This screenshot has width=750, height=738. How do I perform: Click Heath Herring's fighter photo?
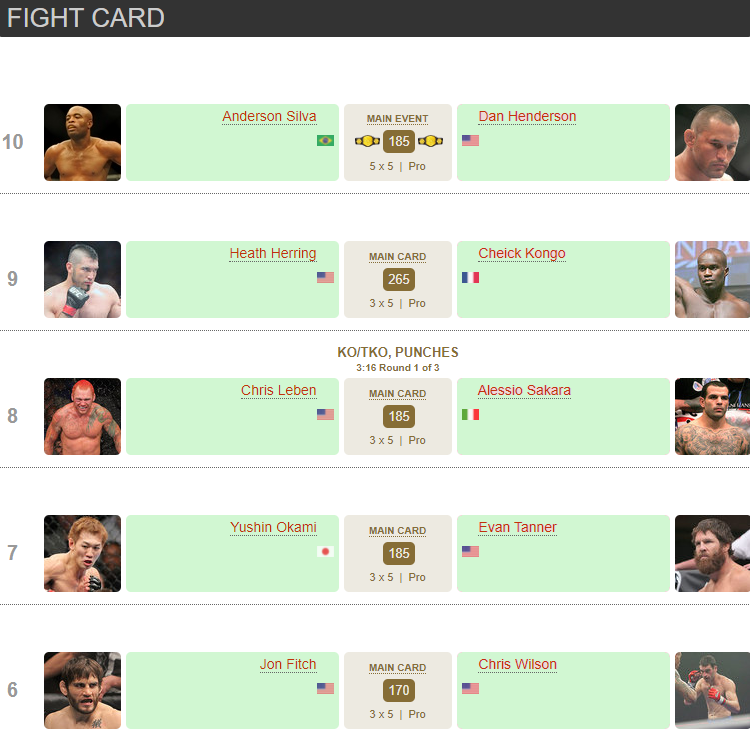pyautogui.click(x=82, y=279)
